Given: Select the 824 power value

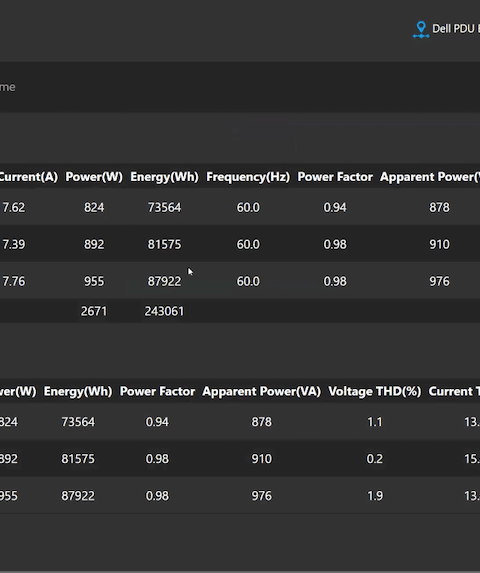Looking at the screenshot, I should pos(94,208).
